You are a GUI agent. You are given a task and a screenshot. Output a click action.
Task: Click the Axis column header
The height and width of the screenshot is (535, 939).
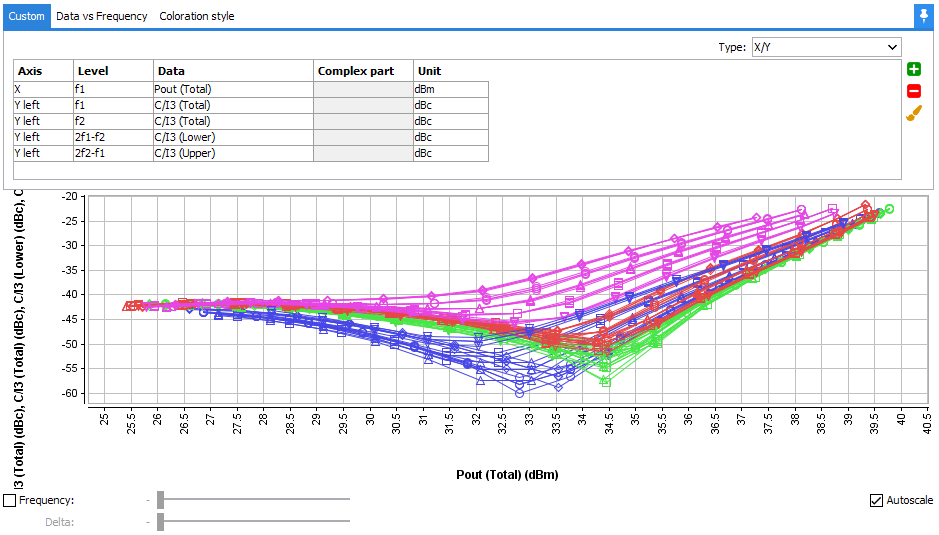[43, 71]
